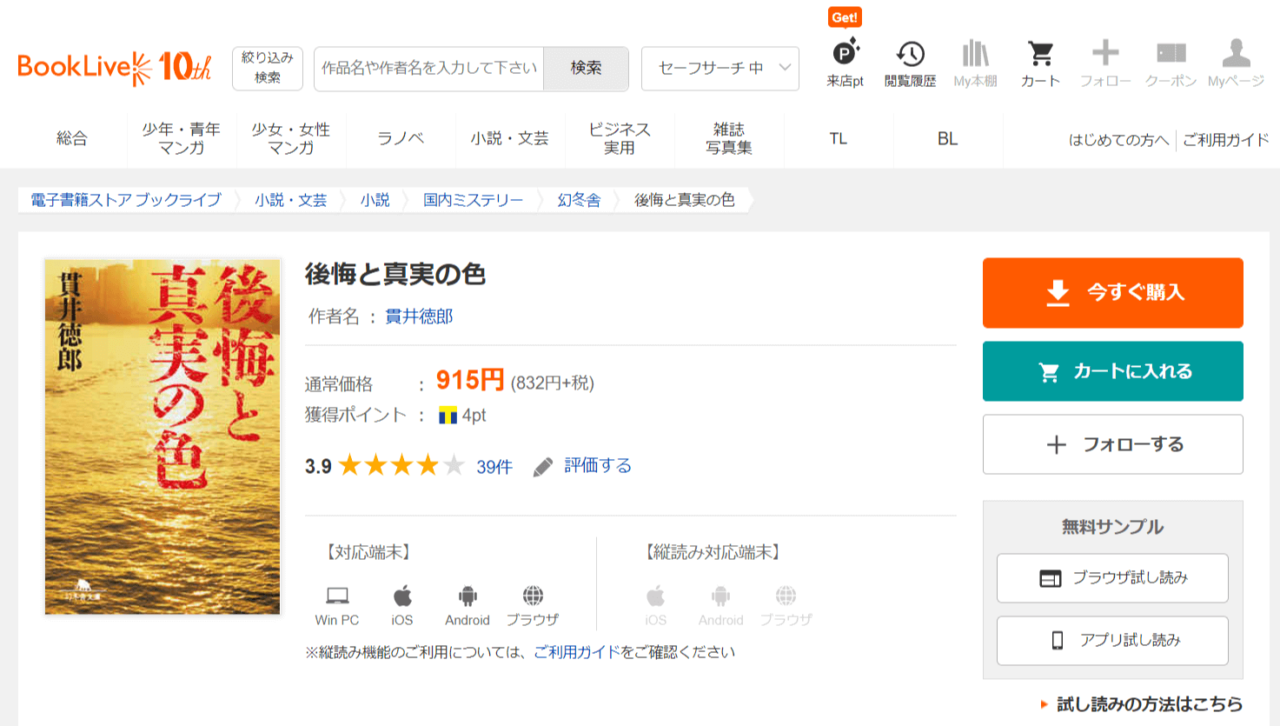Expand the セーフサーチ 中 dropdown
Image resolution: width=1280 pixels, height=726 pixels.
tap(720, 68)
